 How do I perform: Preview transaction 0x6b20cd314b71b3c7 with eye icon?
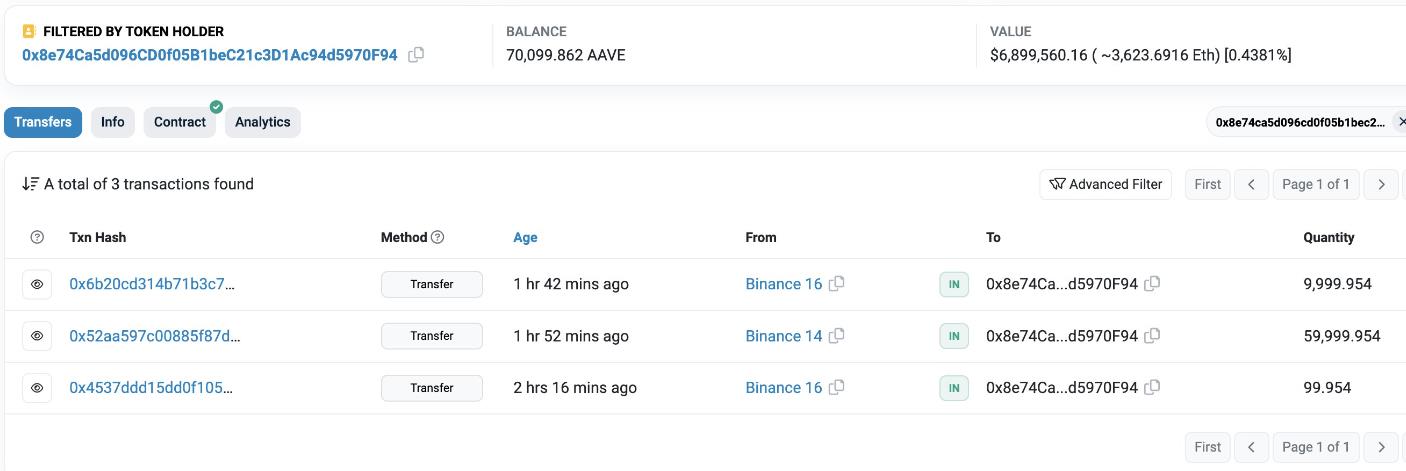click(37, 285)
